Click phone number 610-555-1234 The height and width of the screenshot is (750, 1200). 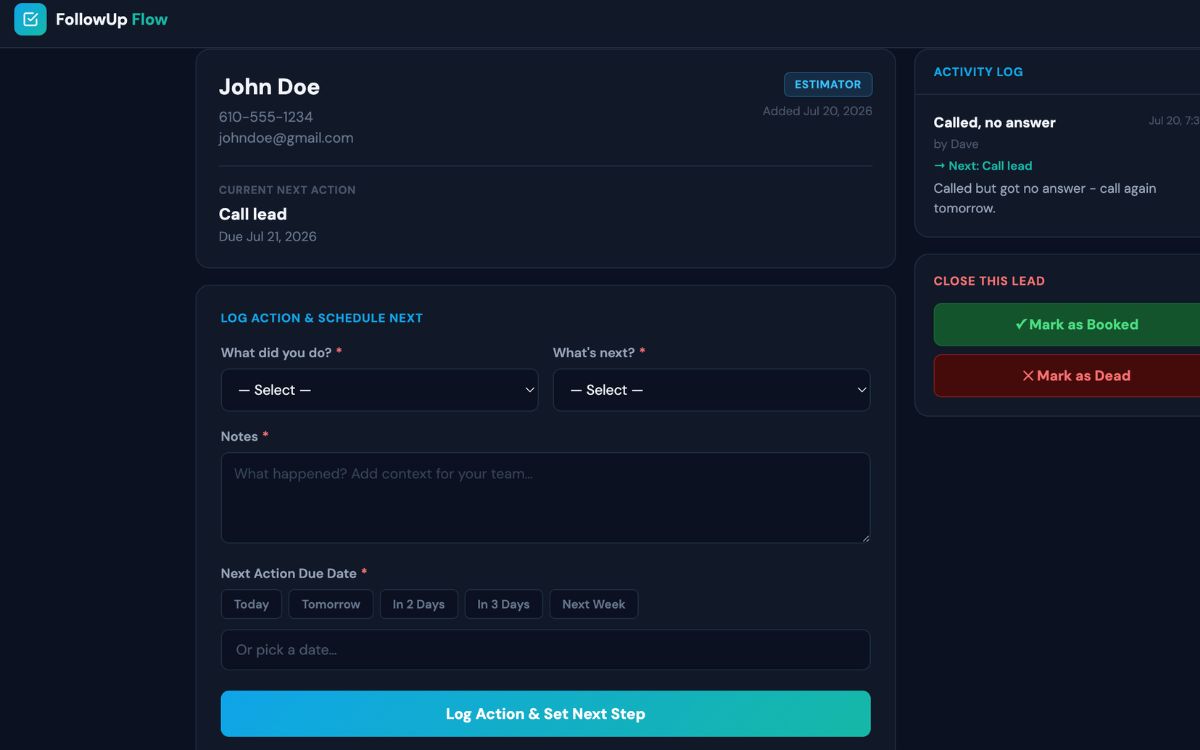[x=266, y=117]
